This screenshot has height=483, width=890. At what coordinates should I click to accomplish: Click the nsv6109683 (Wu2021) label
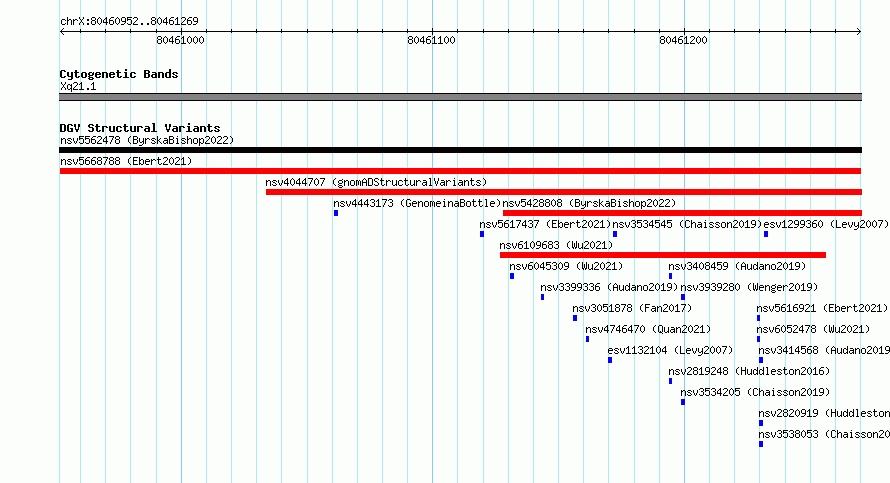tap(556, 245)
